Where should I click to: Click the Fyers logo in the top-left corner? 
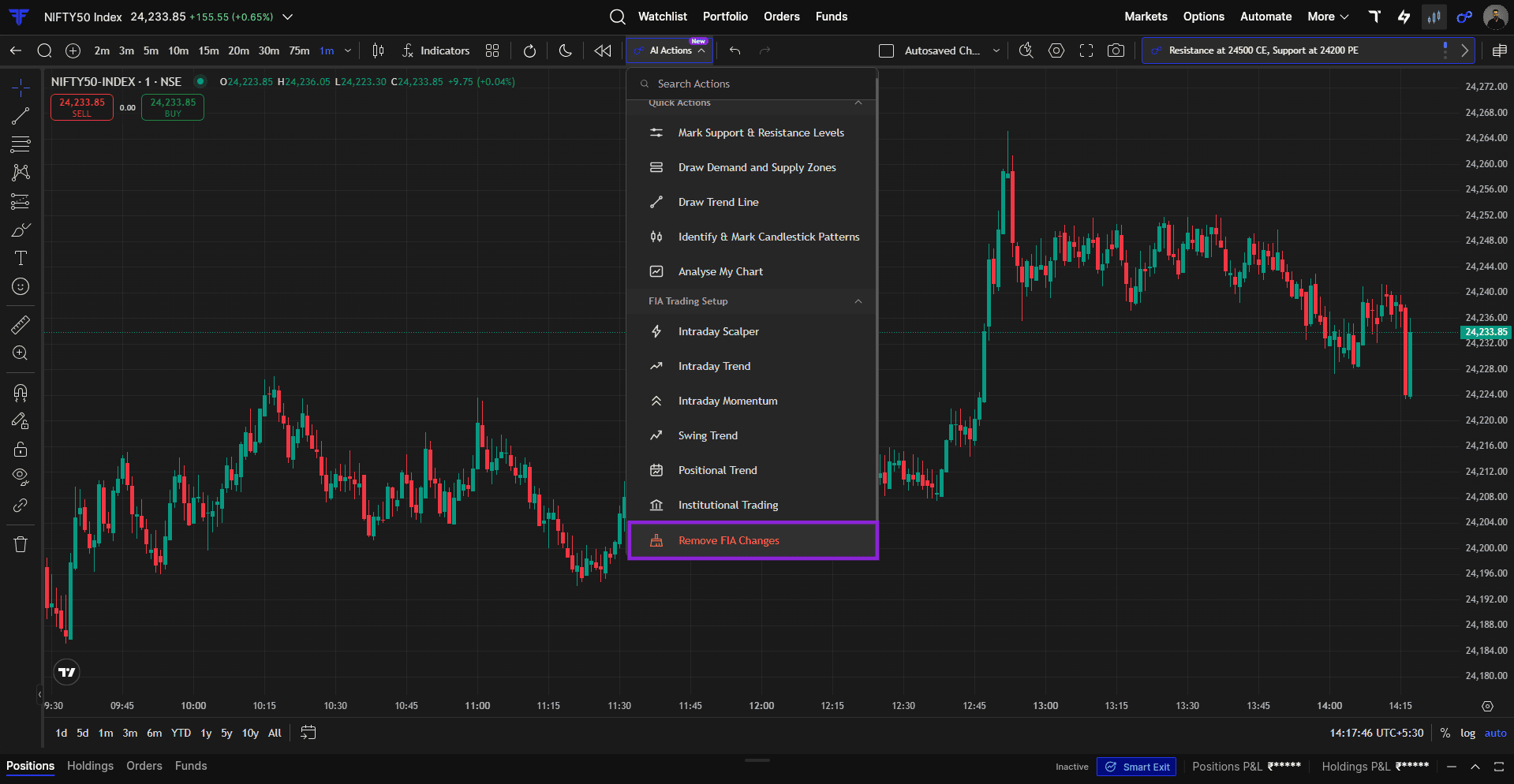[x=19, y=17]
